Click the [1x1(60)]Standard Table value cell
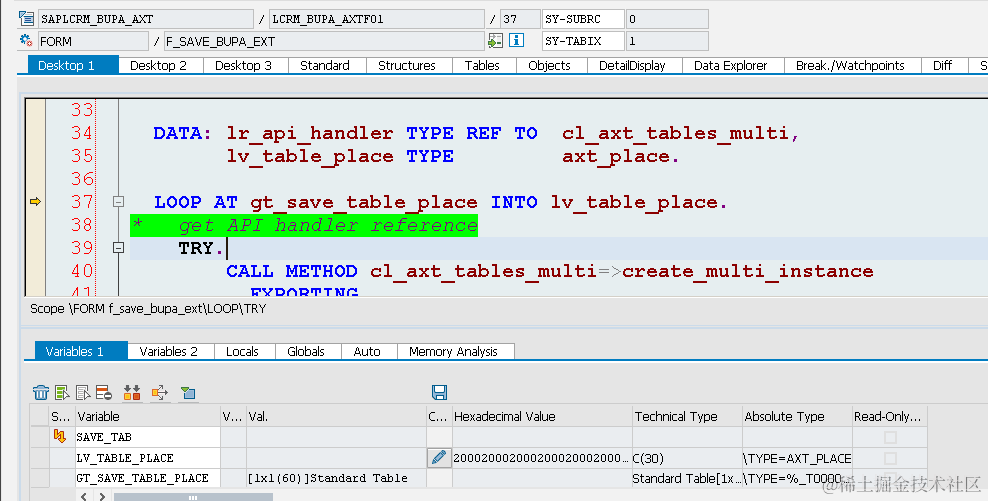Viewport: 988px width, 501px height. [336, 478]
